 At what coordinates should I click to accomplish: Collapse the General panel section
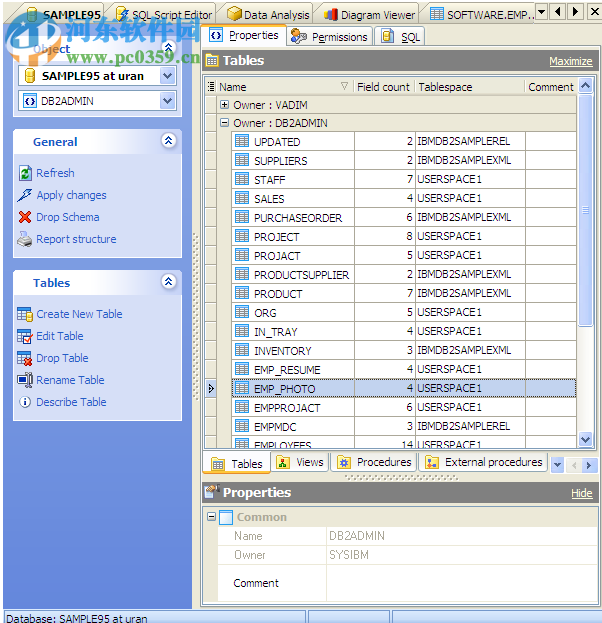pos(168,142)
